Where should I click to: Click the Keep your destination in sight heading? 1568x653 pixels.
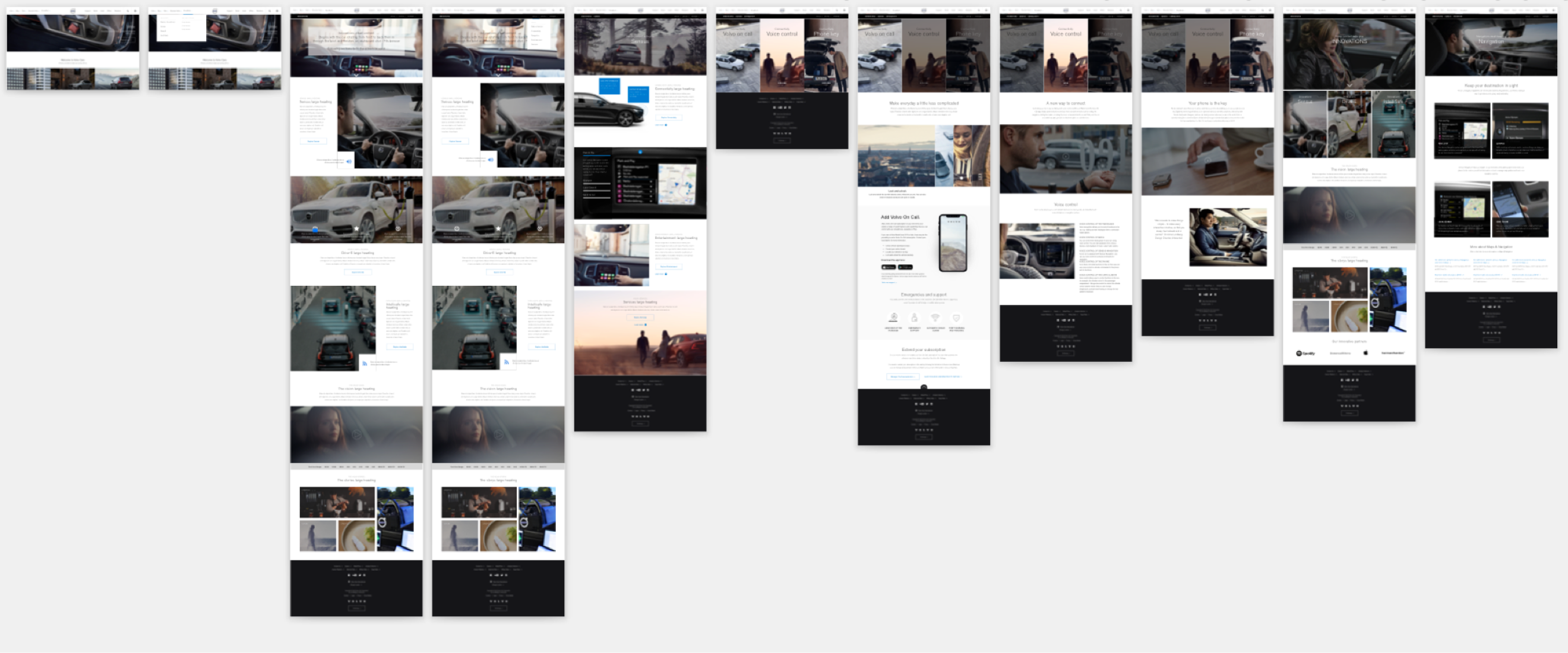click(x=1491, y=86)
